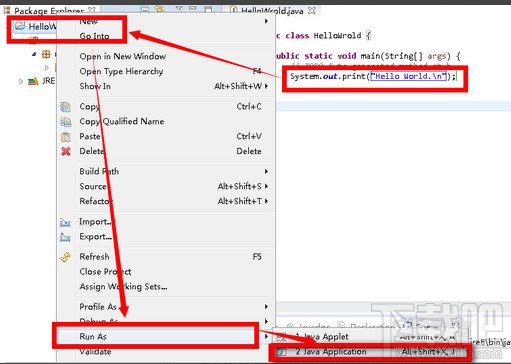This screenshot has width=511, height=364.
Task: Click the package icon in the tree
Action: click(46, 54)
